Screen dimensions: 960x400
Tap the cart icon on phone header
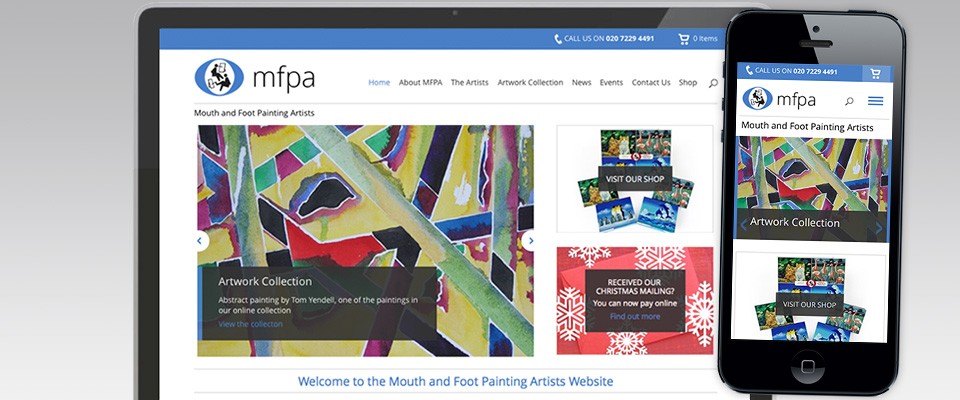pos(876,74)
